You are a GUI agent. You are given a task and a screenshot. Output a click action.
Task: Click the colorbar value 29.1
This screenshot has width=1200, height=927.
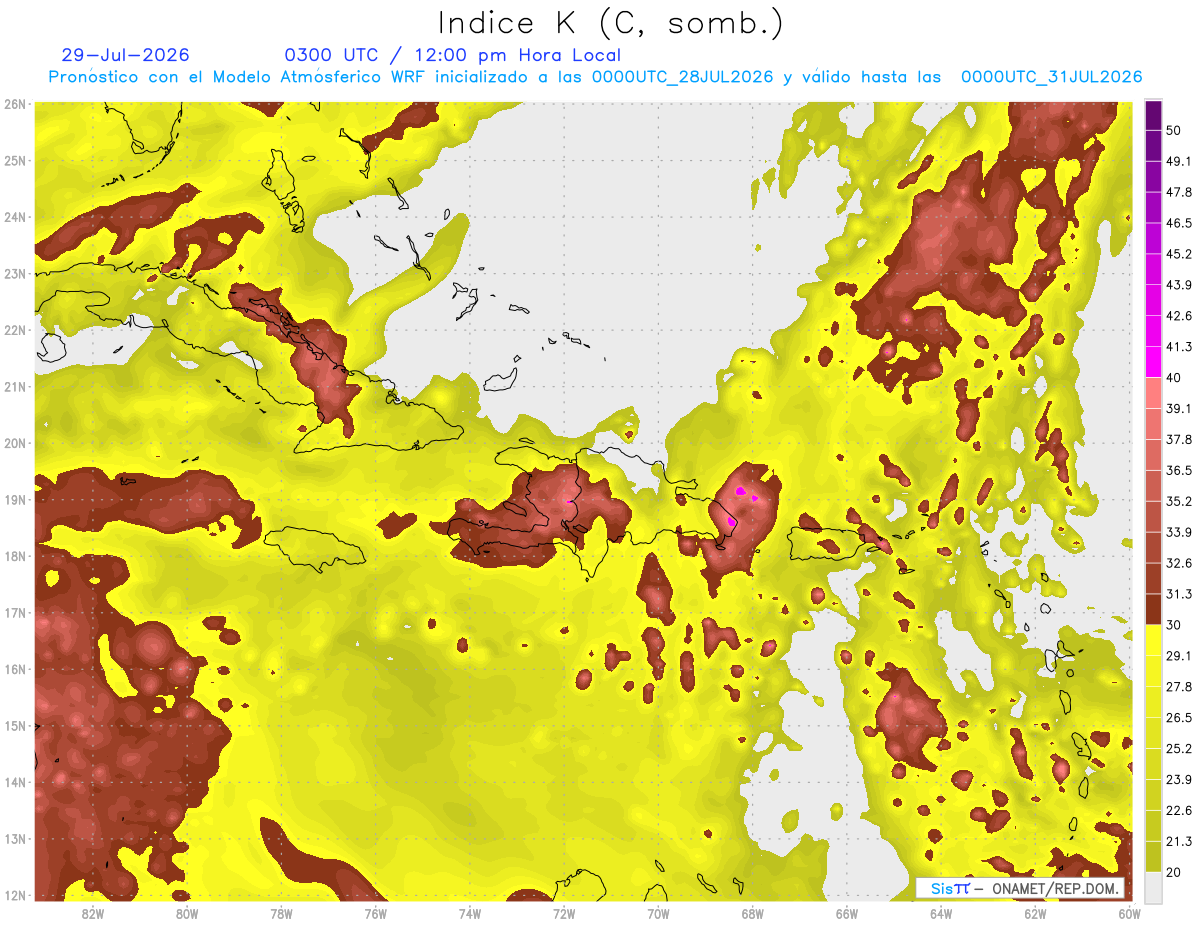[1178, 655]
